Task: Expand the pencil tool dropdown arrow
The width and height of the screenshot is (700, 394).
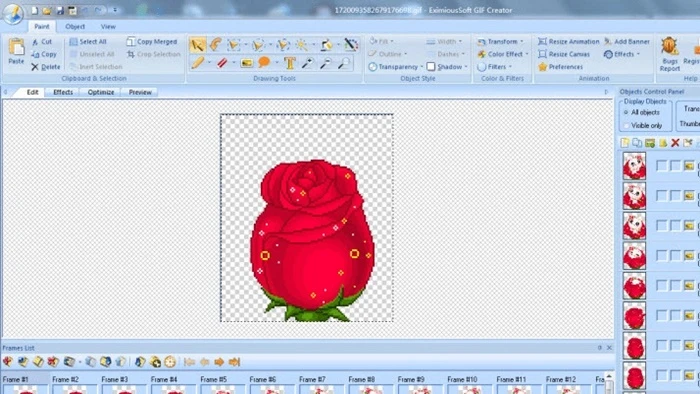Action: pos(209,63)
